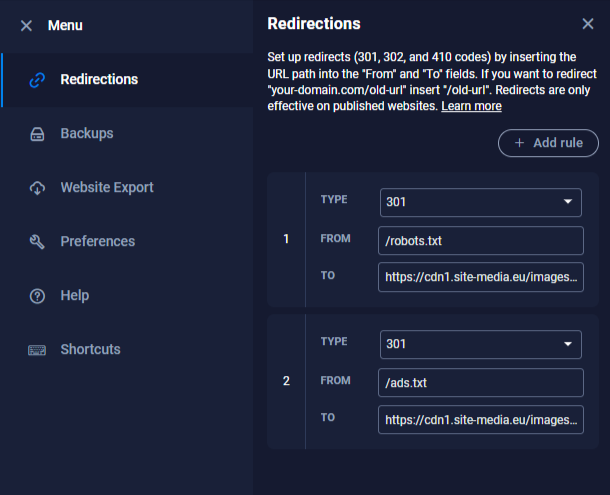Follow the Learn more link
Screen dimensions: 610x495
tap(471, 106)
